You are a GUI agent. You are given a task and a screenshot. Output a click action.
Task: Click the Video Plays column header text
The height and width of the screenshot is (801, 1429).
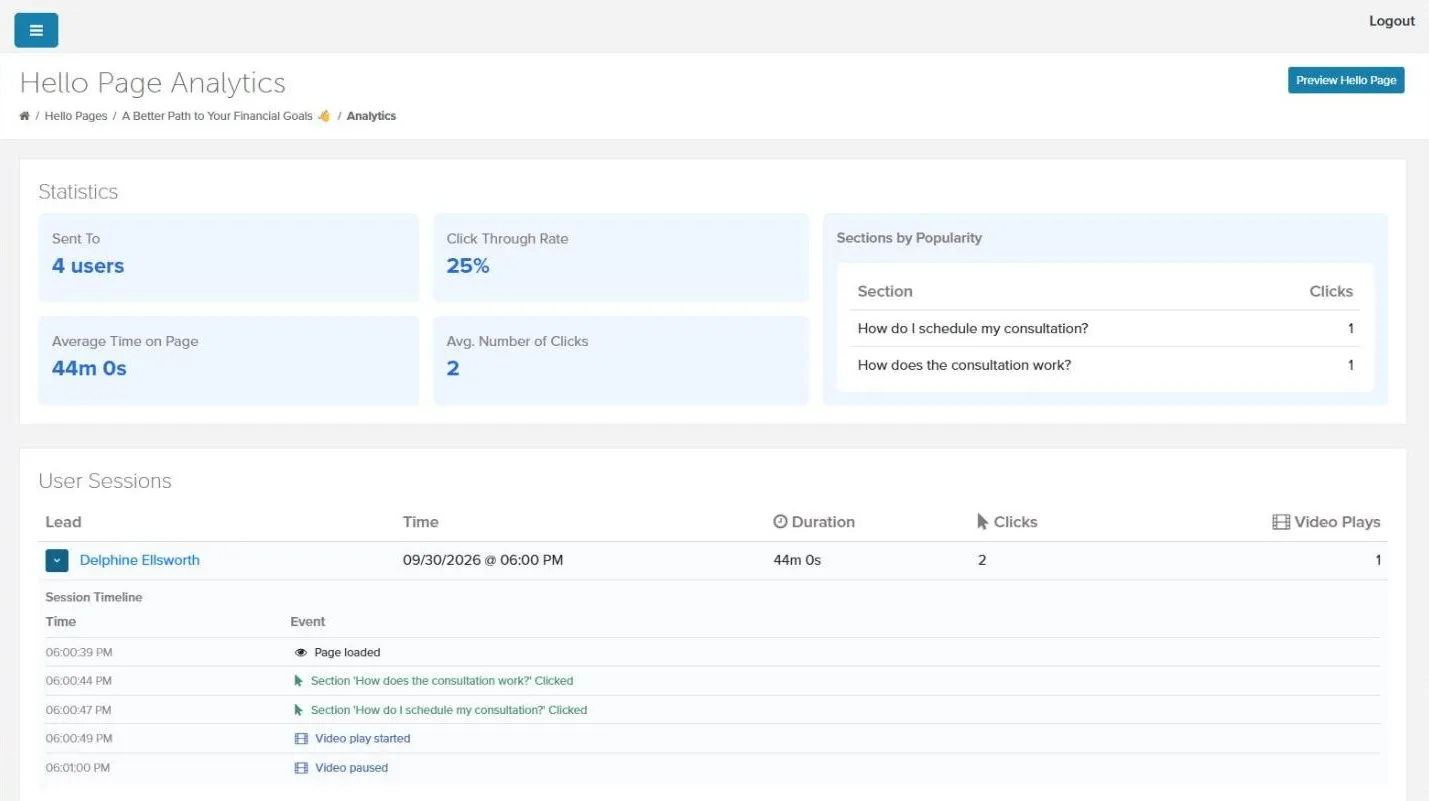(x=1337, y=522)
